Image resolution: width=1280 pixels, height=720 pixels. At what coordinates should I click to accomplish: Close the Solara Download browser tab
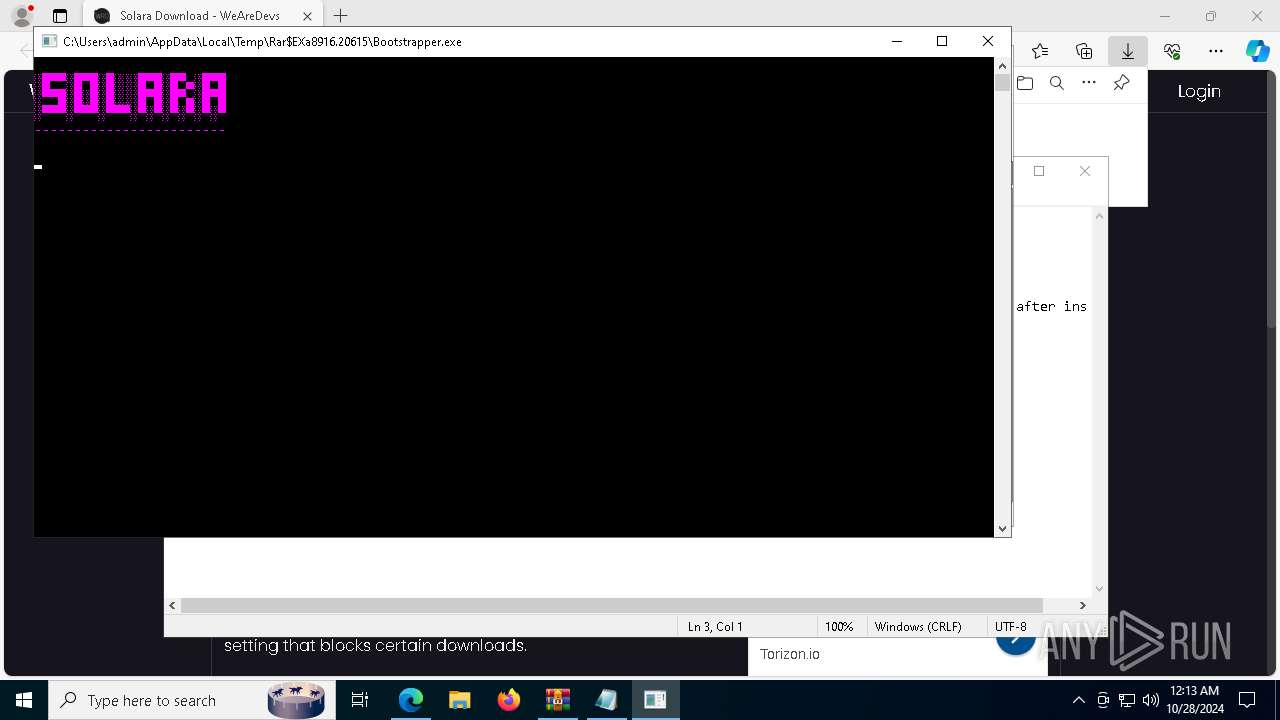click(308, 16)
